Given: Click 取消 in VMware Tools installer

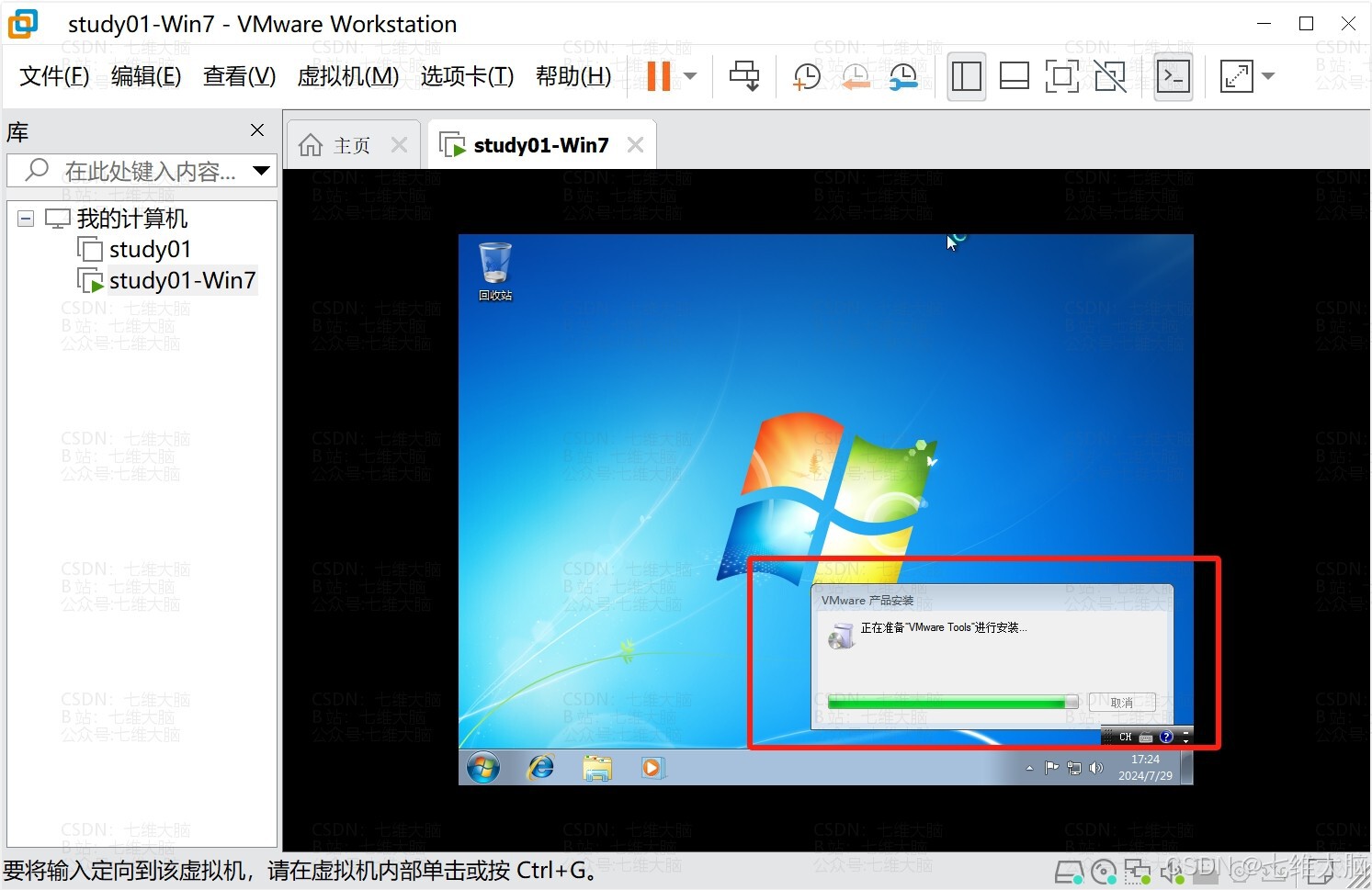Looking at the screenshot, I should pos(1122,703).
